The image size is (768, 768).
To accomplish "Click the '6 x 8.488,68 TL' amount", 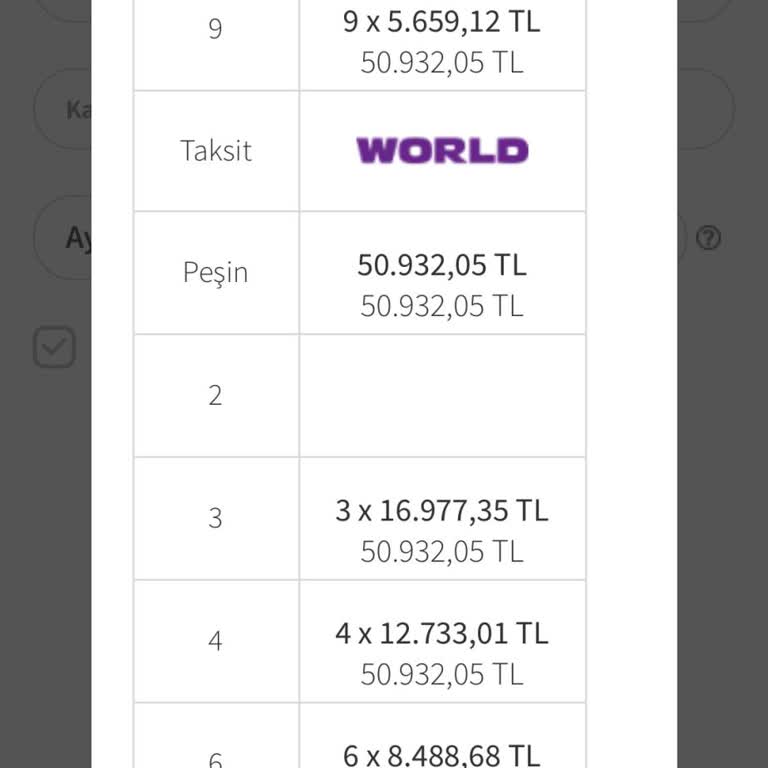I will [442, 755].
